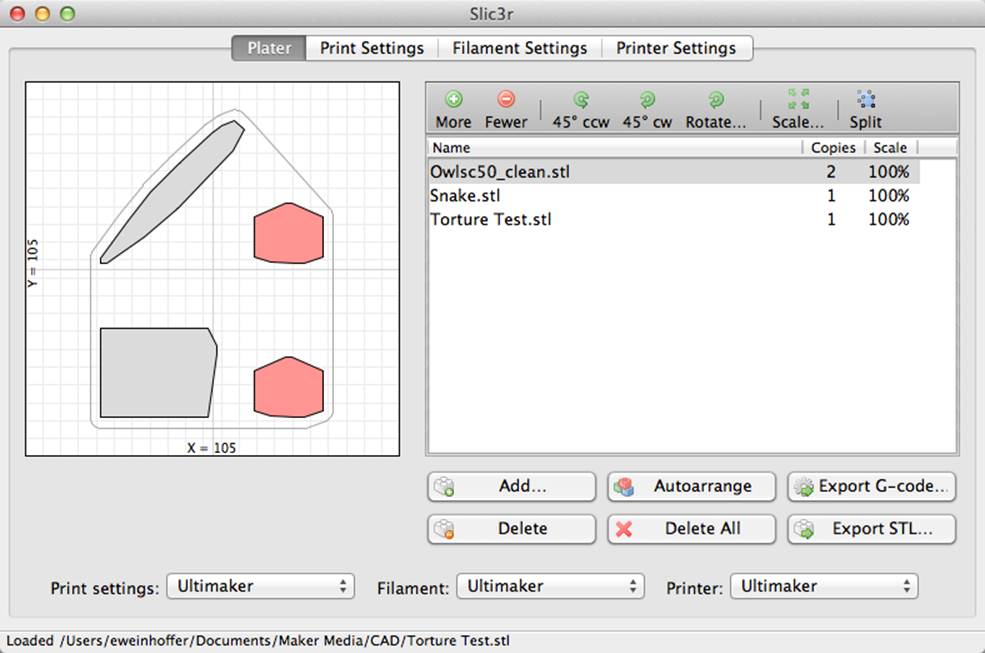Click the Fewer copies icon

(506, 99)
